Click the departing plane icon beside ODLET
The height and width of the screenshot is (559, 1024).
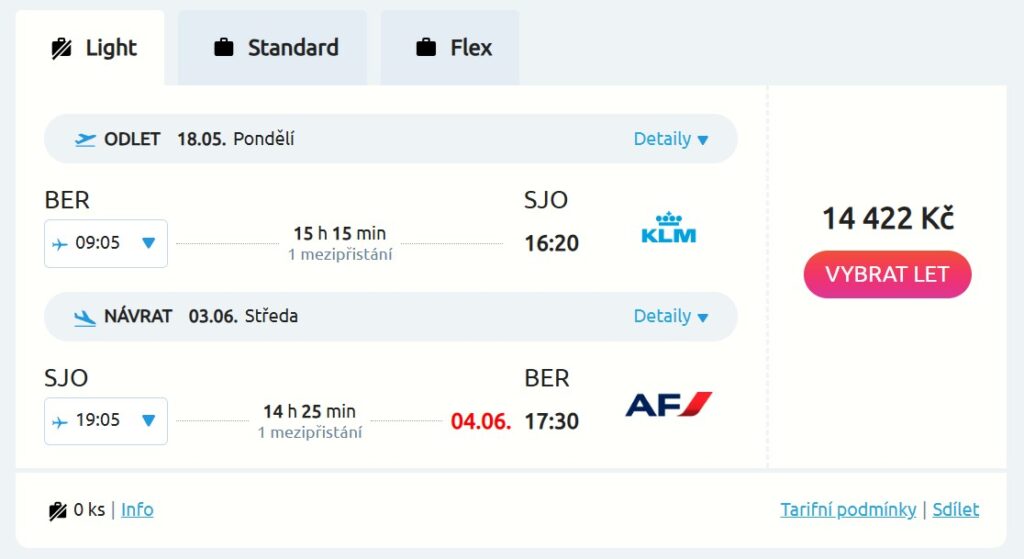click(x=86, y=139)
